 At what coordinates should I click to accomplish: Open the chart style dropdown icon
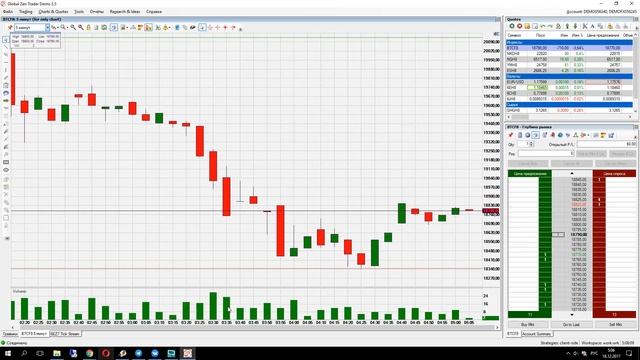tap(55, 27)
